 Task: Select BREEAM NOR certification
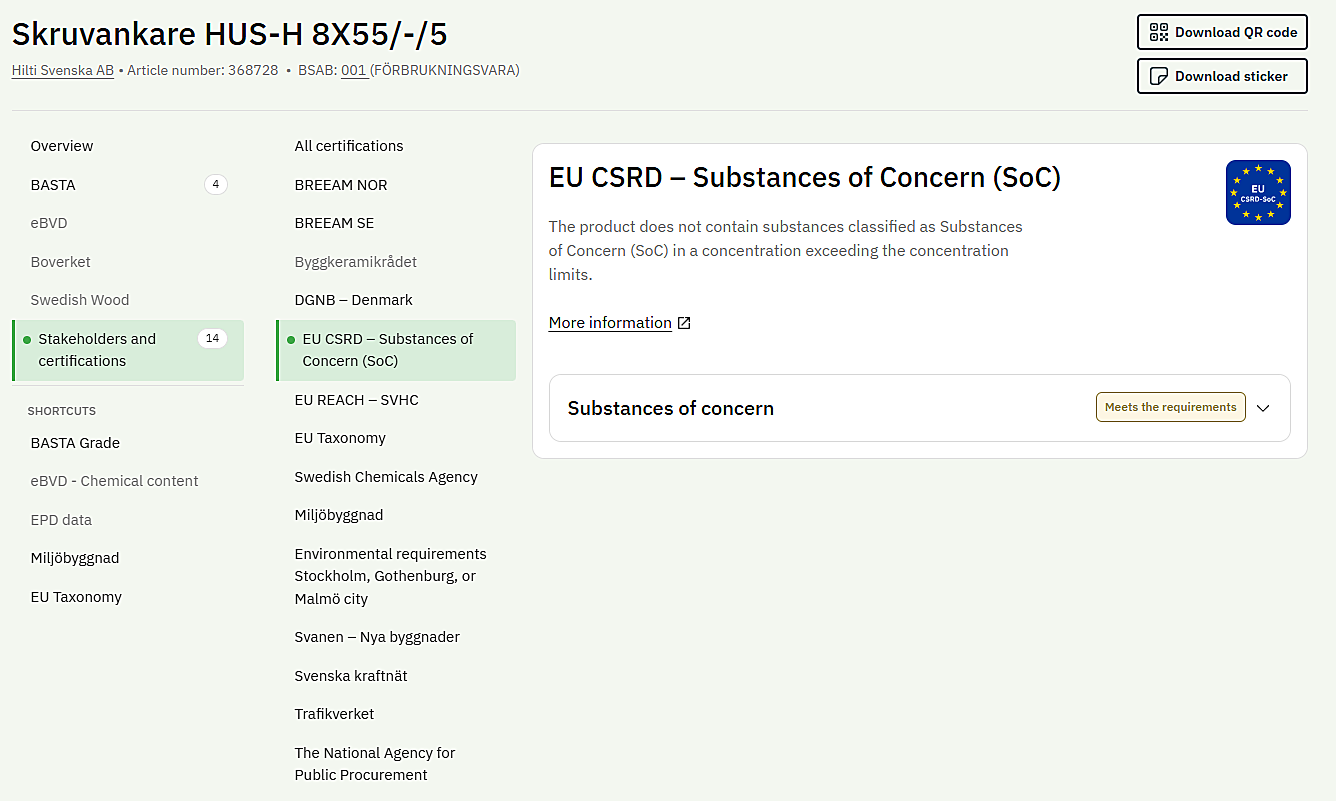(341, 185)
